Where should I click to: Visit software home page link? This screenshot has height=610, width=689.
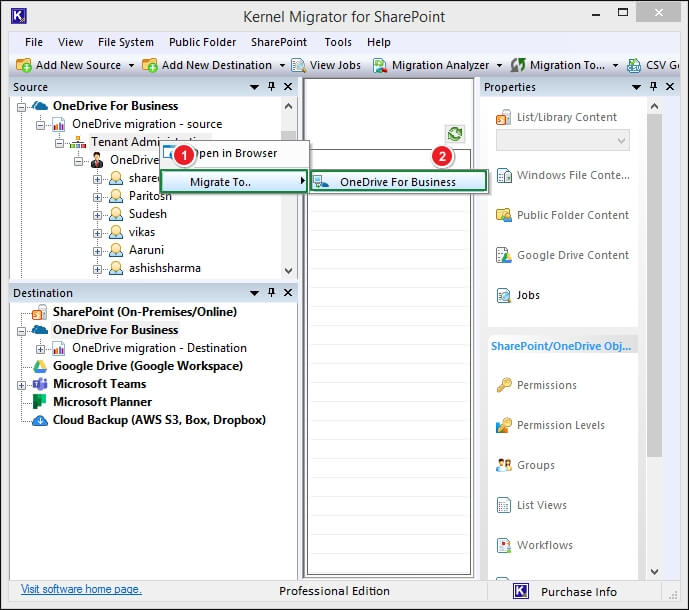point(81,589)
